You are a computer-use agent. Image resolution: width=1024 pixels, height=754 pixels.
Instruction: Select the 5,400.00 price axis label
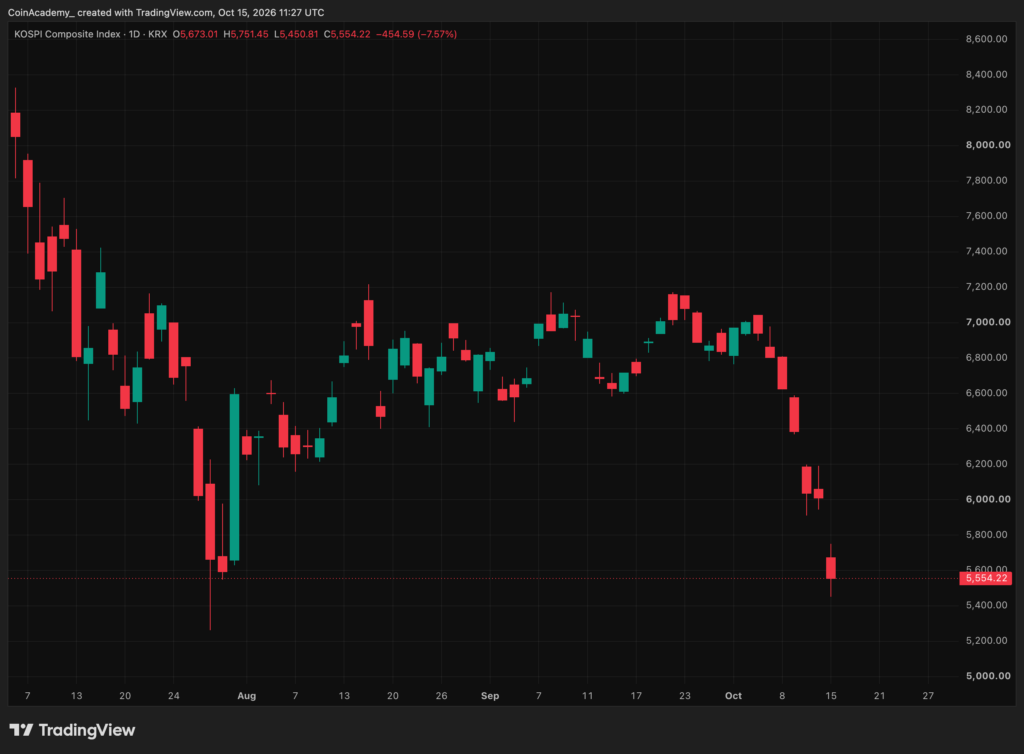coord(986,605)
